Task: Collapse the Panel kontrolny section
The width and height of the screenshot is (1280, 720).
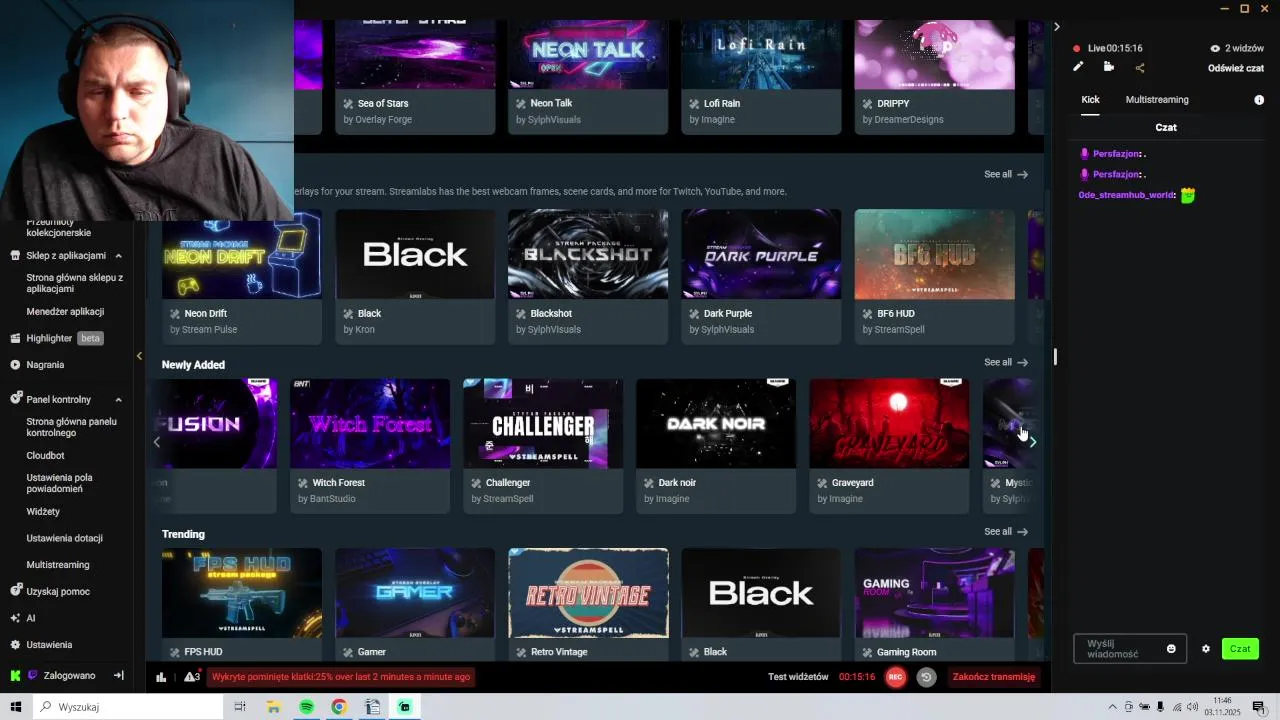Action: [118, 400]
